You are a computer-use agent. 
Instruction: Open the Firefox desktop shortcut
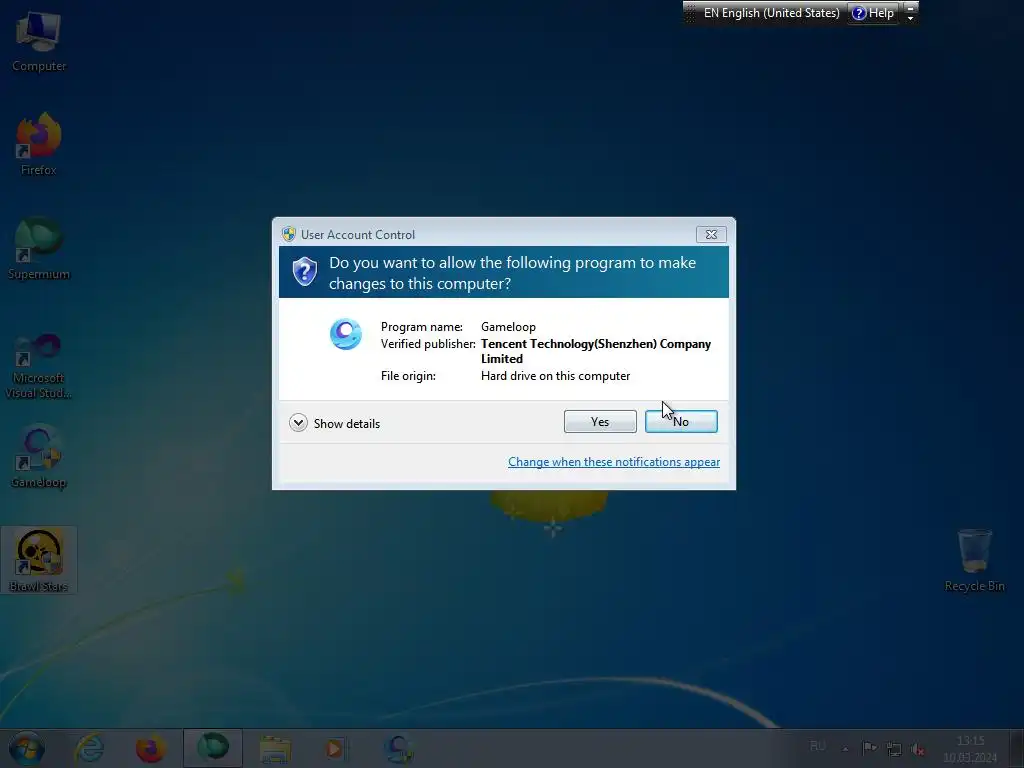pos(39,144)
